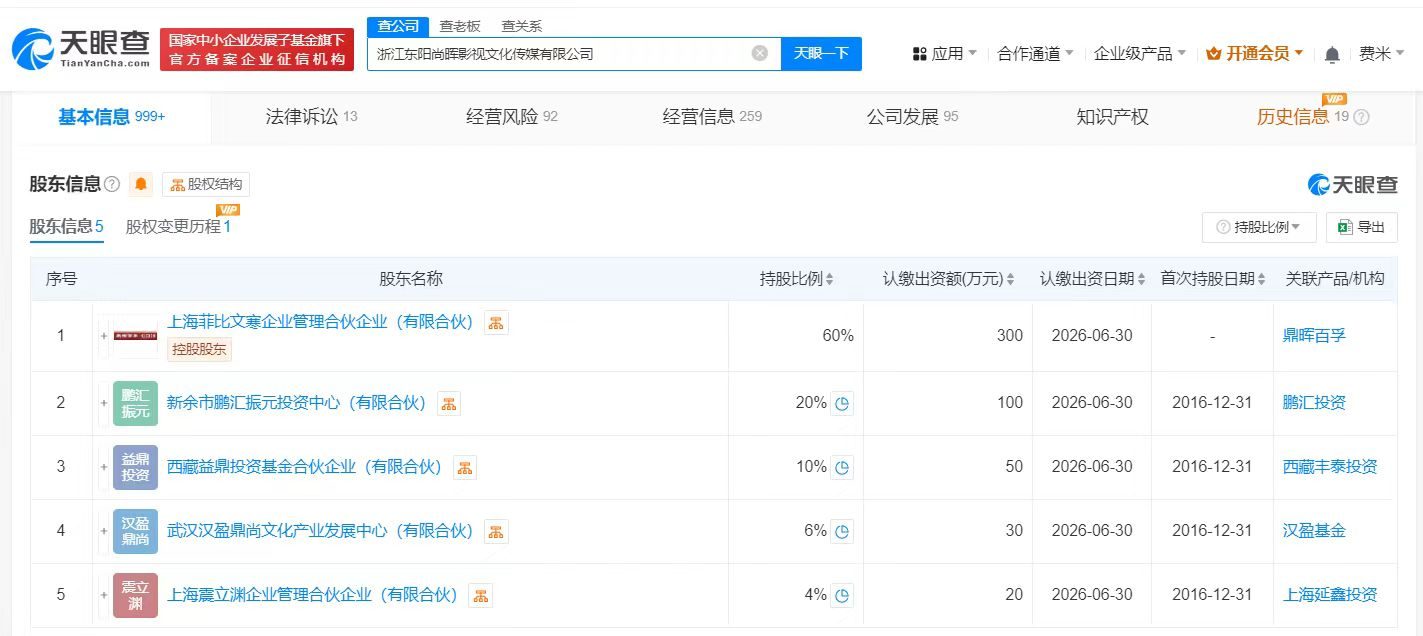Expand the 上海震立渊 shareholder row
This screenshot has width=1423, height=636.
click(x=103, y=594)
